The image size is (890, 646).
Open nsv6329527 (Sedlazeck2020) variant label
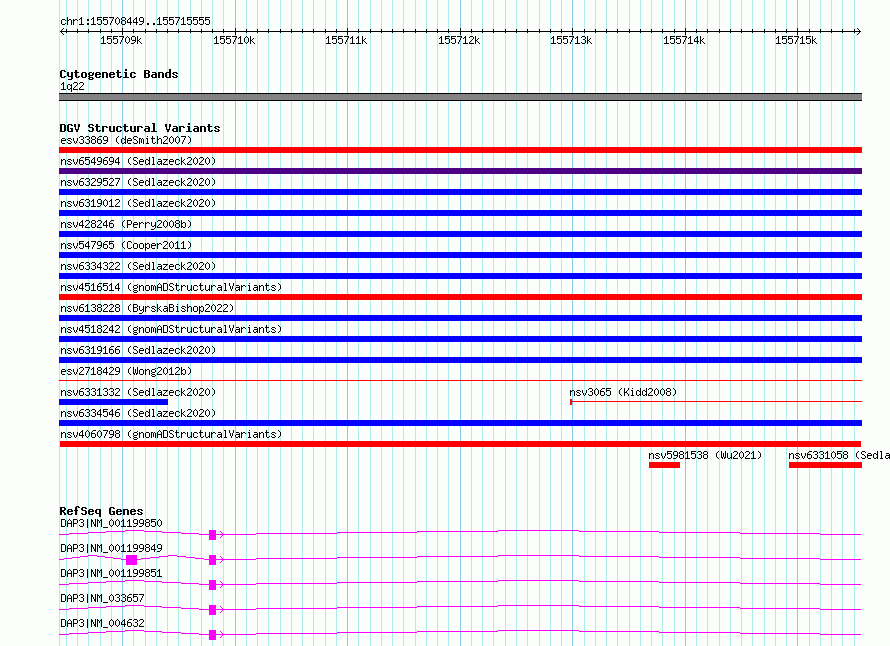tap(138, 182)
